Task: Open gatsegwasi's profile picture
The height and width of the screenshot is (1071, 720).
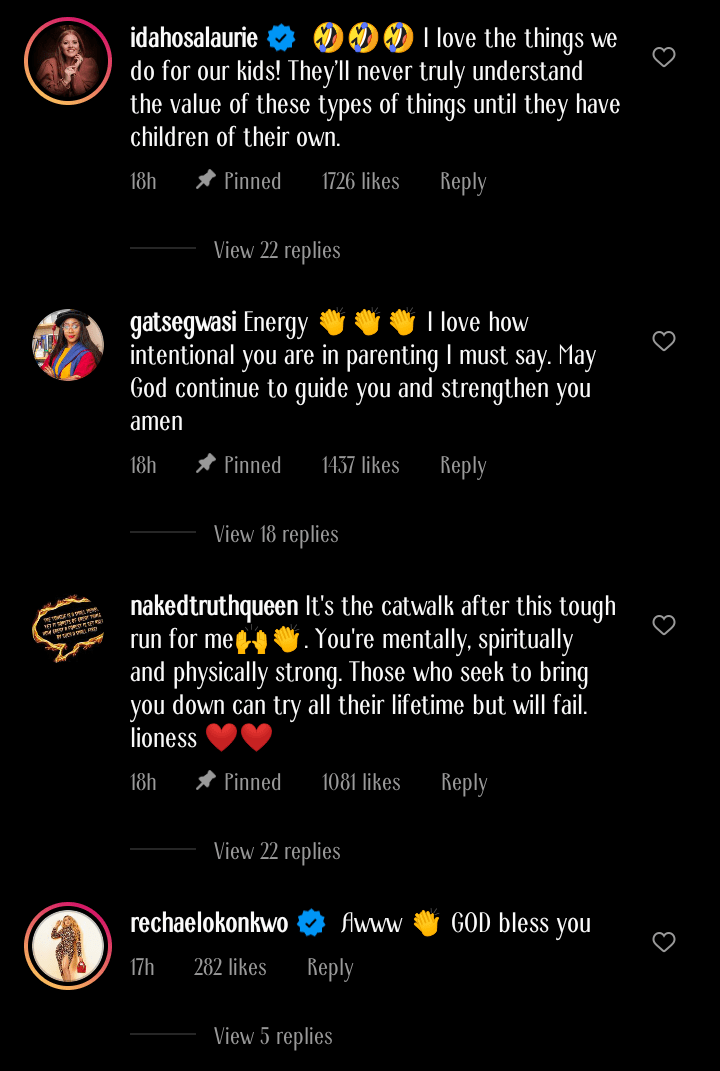Action: [x=68, y=345]
